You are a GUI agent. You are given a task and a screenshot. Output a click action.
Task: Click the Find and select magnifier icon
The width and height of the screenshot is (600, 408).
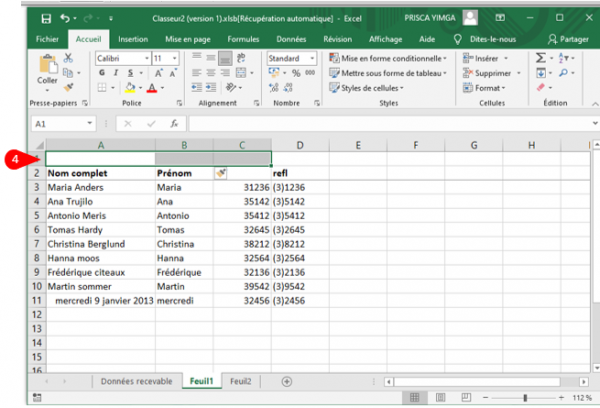pyautogui.click(x=563, y=73)
